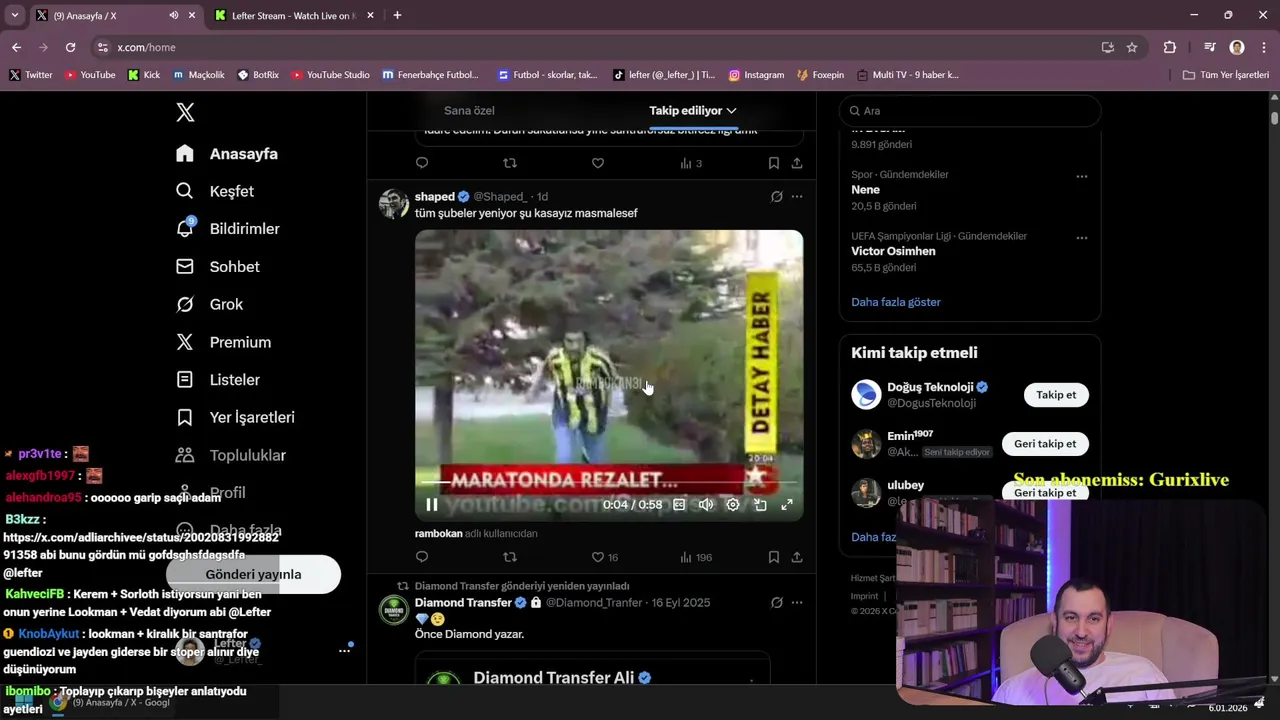Seek on the video progress bar

coord(609,483)
